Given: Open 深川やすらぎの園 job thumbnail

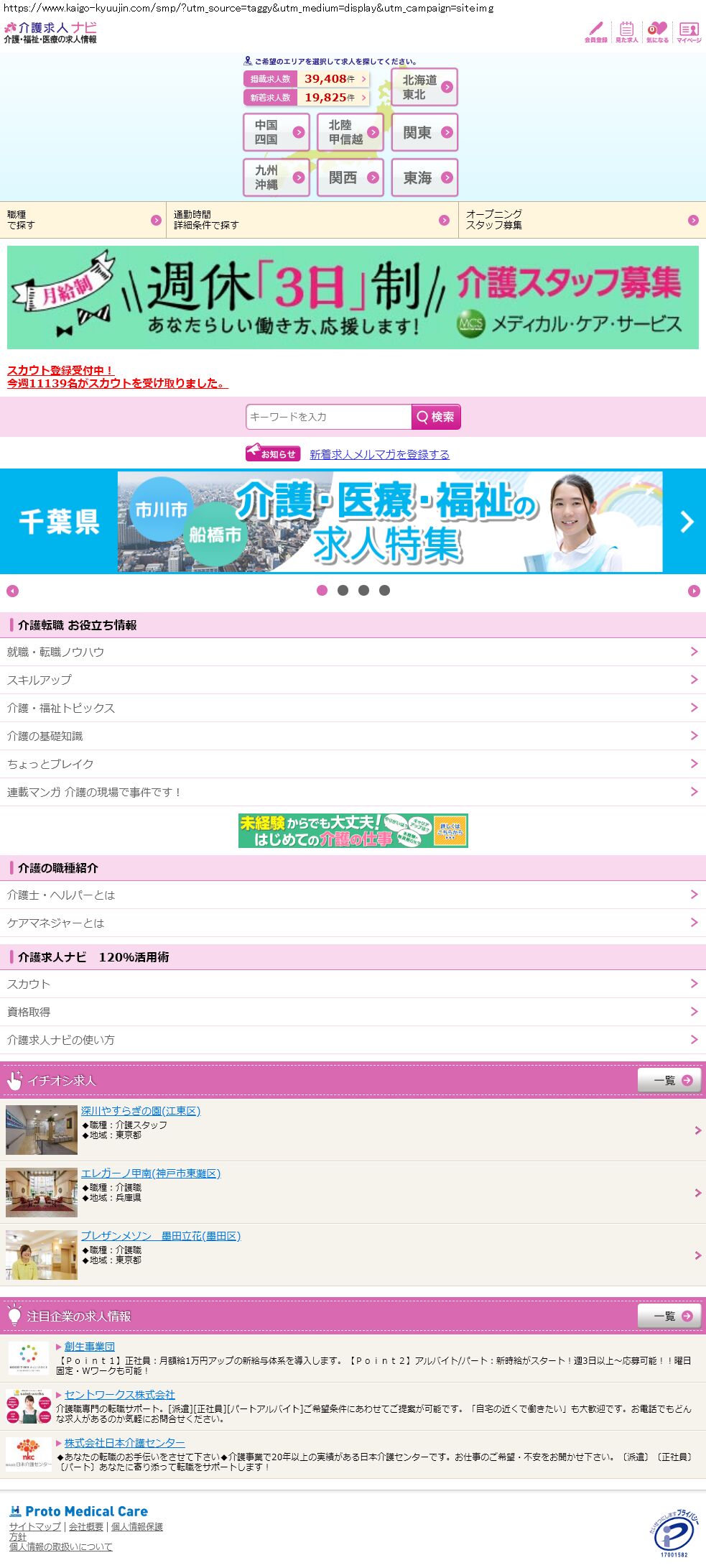Looking at the screenshot, I should pos(42,1130).
